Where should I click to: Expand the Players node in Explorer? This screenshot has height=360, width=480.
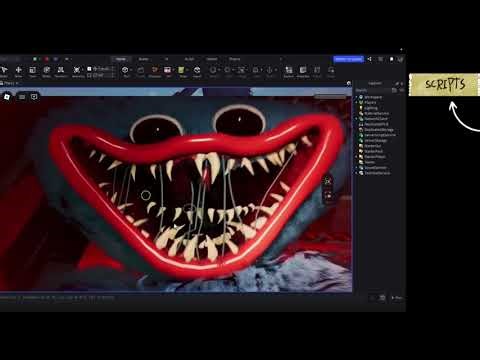[356, 102]
